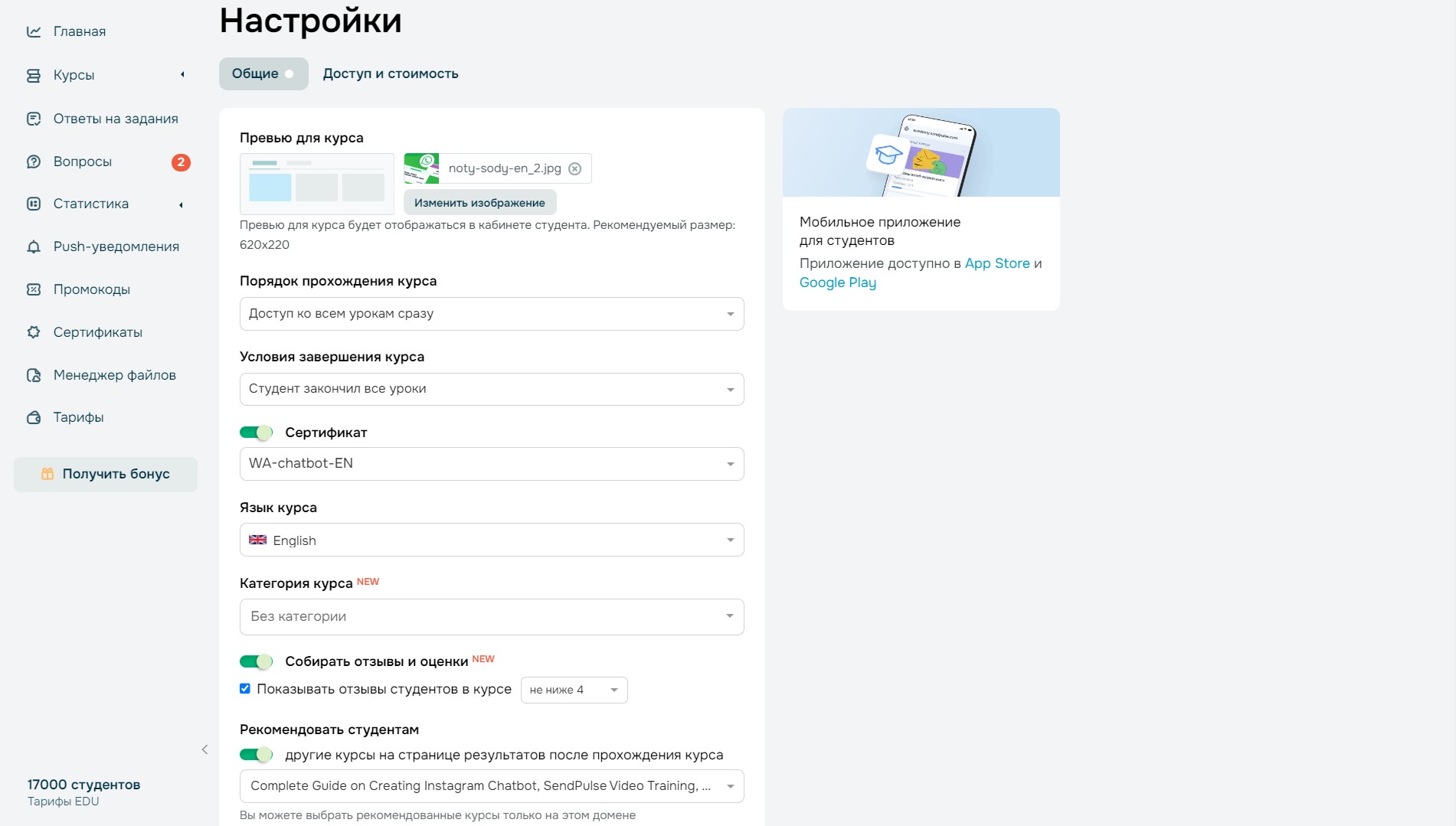1456x826 pixels.
Task: Collapse the left sidebar with arrow
Action: click(x=204, y=749)
